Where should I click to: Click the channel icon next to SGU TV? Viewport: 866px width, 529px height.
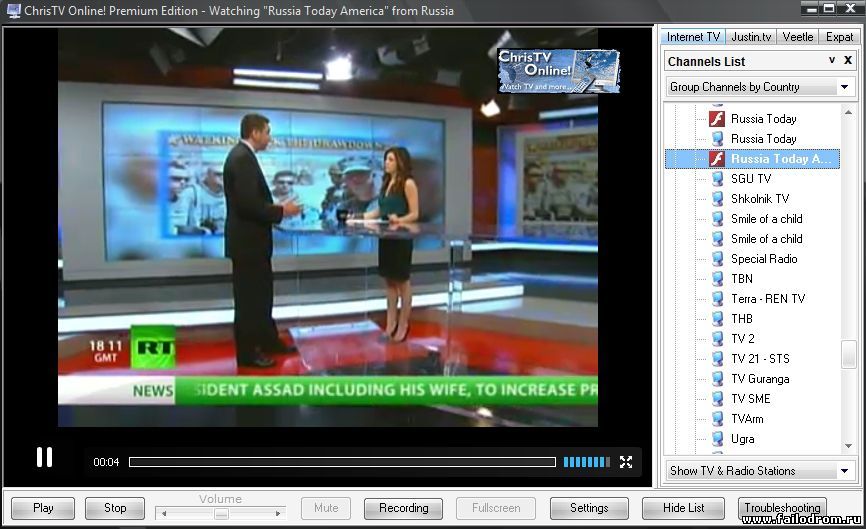tap(717, 178)
